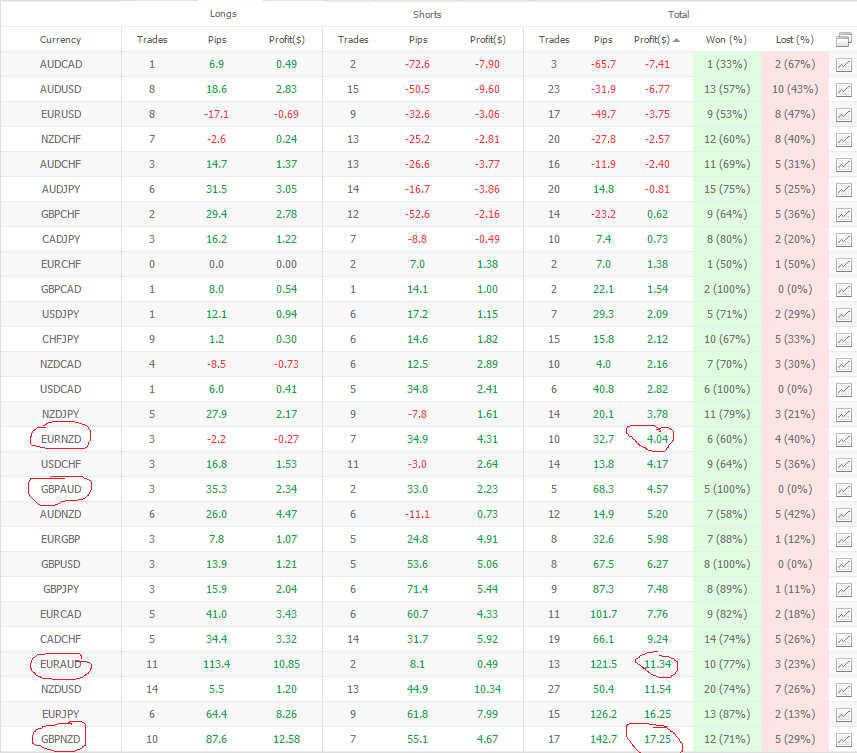This screenshot has height=753, width=857.
Task: Open the chart icon for AUDCAD row
Action: pyautogui.click(x=843, y=65)
